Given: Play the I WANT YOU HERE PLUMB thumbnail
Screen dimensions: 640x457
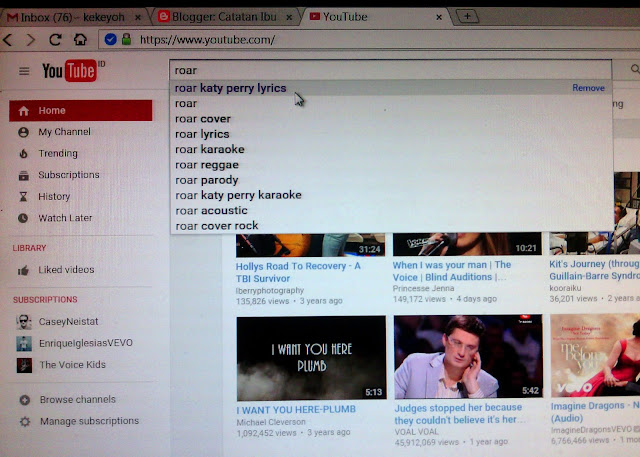Looking at the screenshot, I should click(x=311, y=358).
